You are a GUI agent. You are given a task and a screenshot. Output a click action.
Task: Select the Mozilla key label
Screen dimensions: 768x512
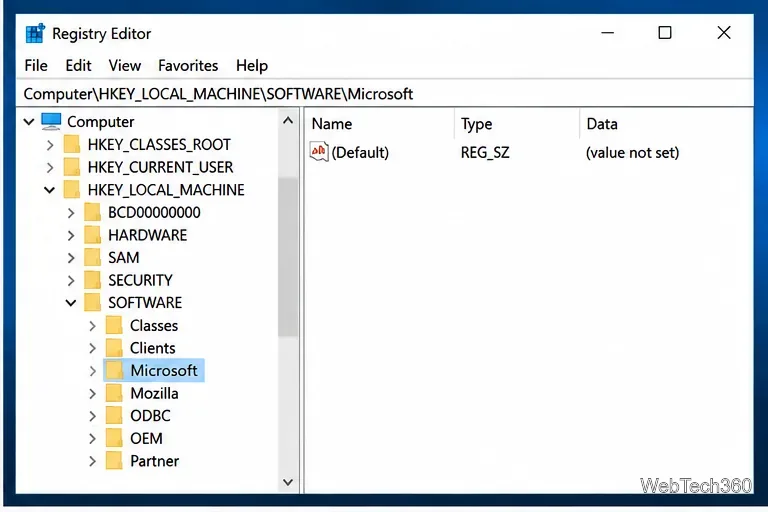coord(154,393)
